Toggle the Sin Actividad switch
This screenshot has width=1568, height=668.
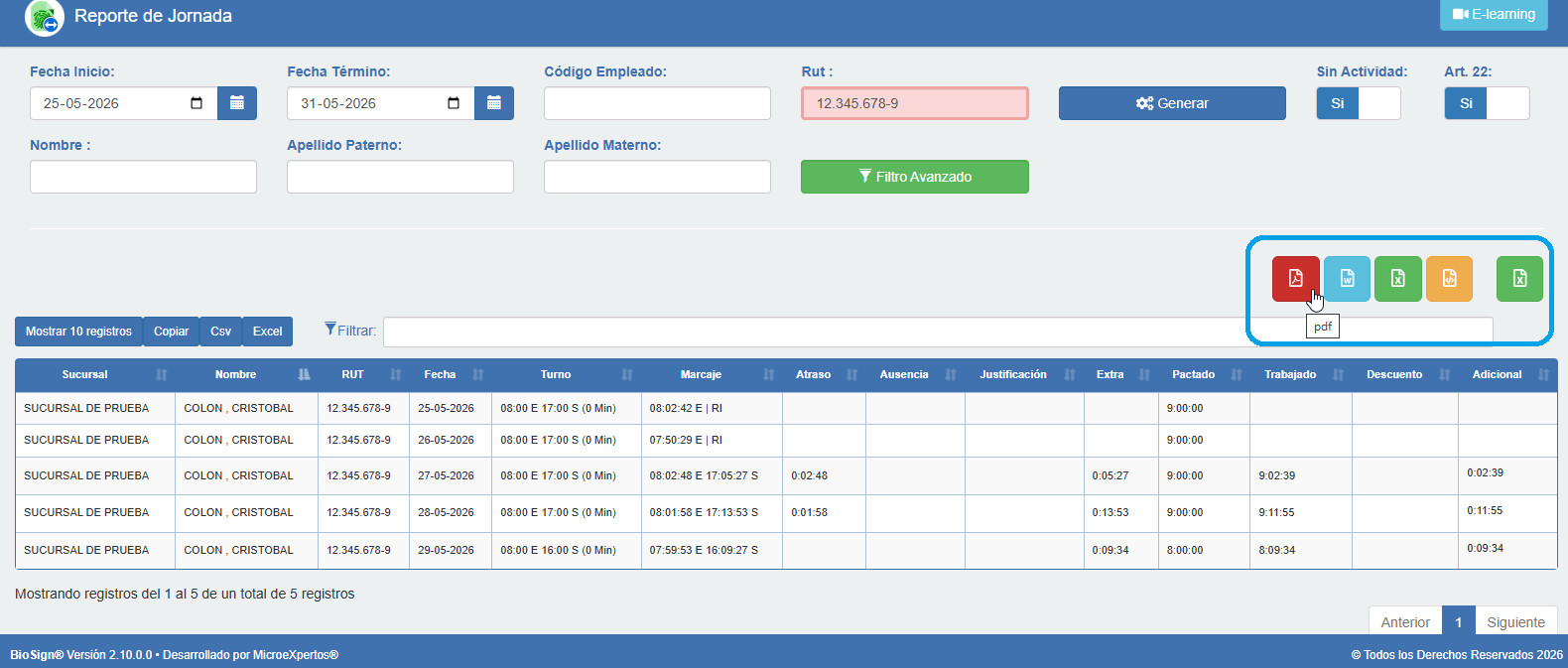coord(1359,103)
